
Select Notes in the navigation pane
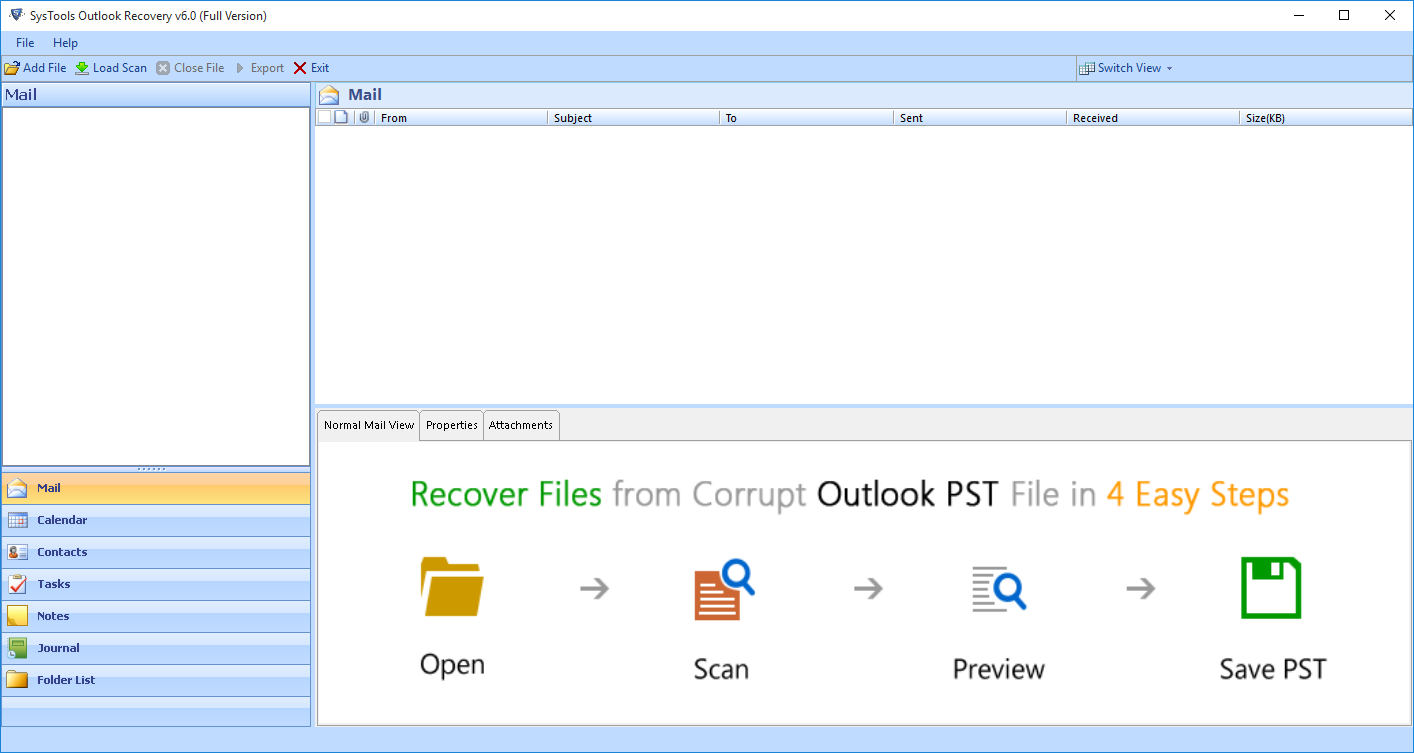(156, 617)
